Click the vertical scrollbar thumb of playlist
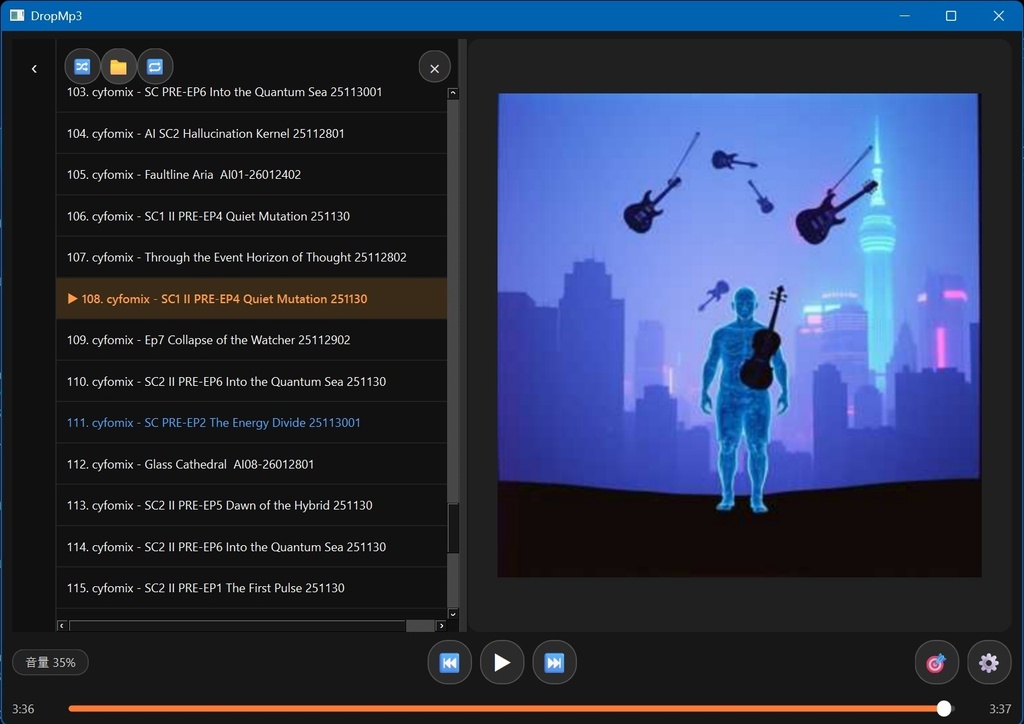1024x724 pixels. point(453,528)
